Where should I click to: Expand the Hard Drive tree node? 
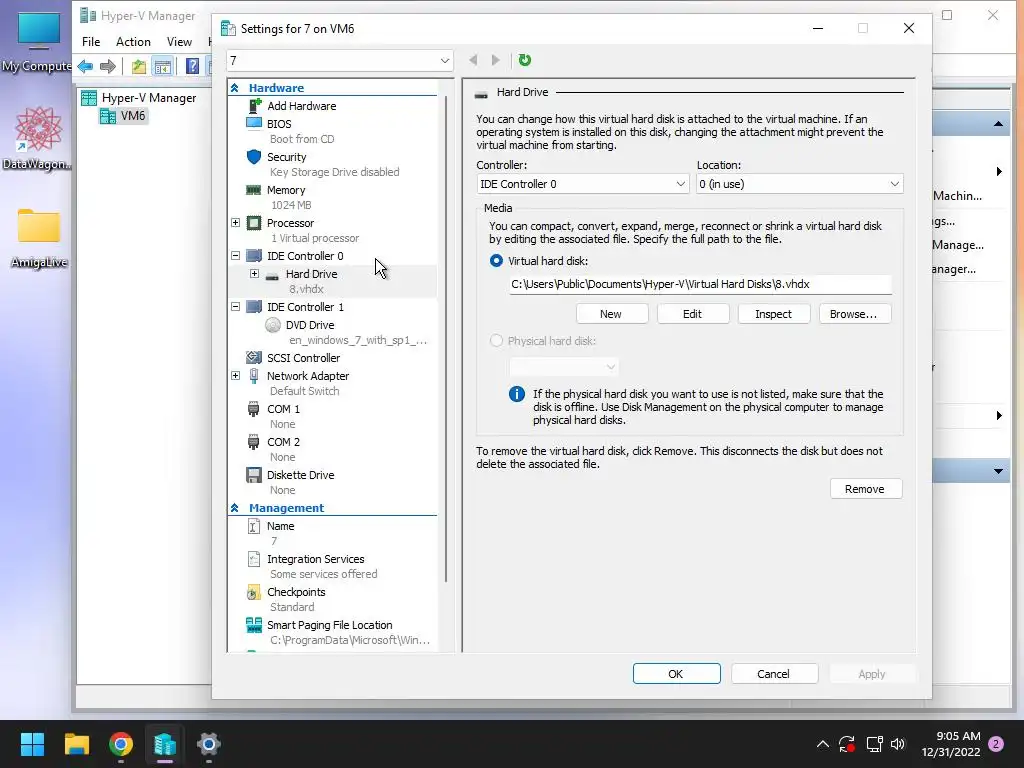coord(255,274)
